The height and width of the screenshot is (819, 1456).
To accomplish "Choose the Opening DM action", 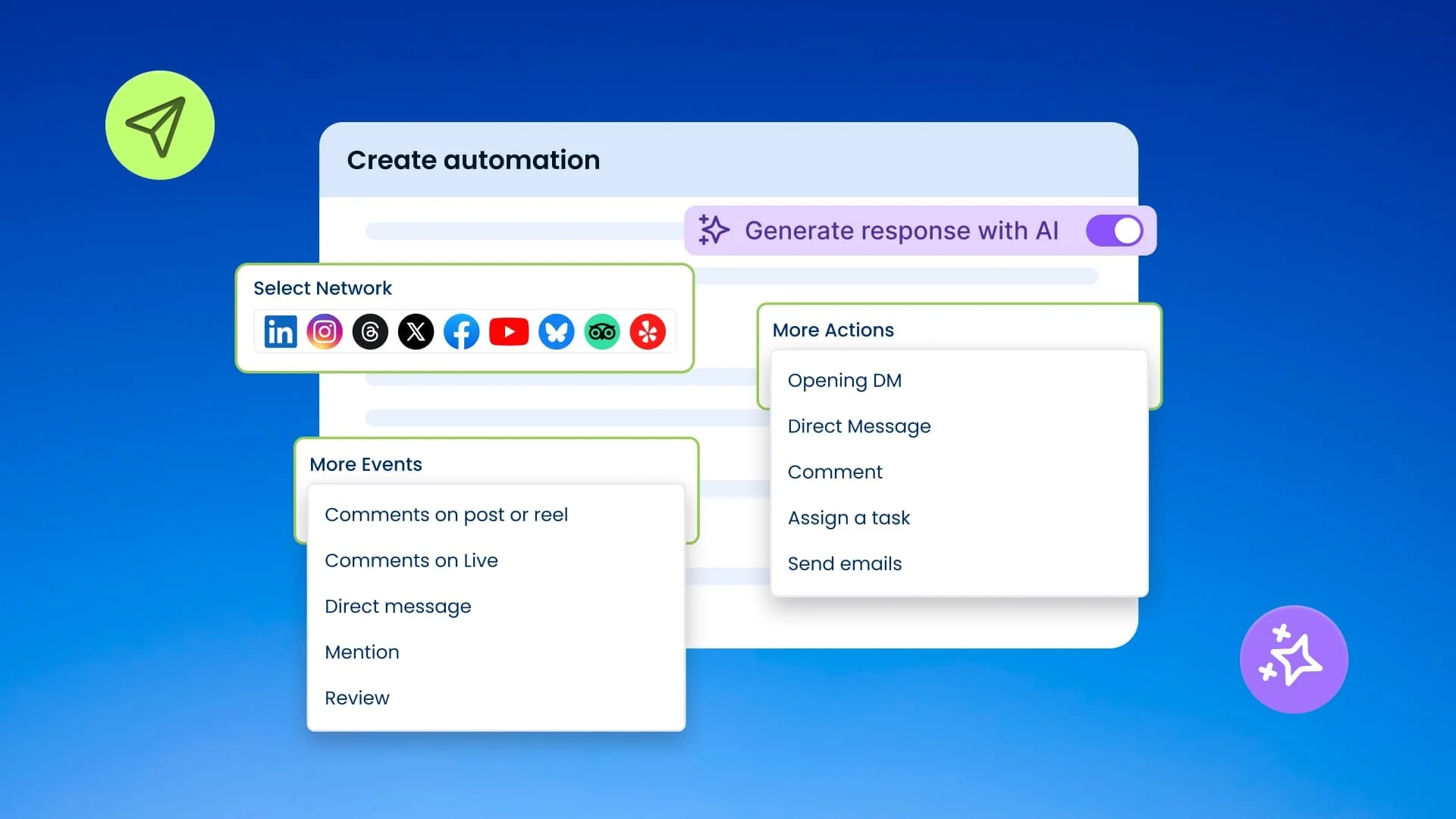I will click(x=845, y=380).
